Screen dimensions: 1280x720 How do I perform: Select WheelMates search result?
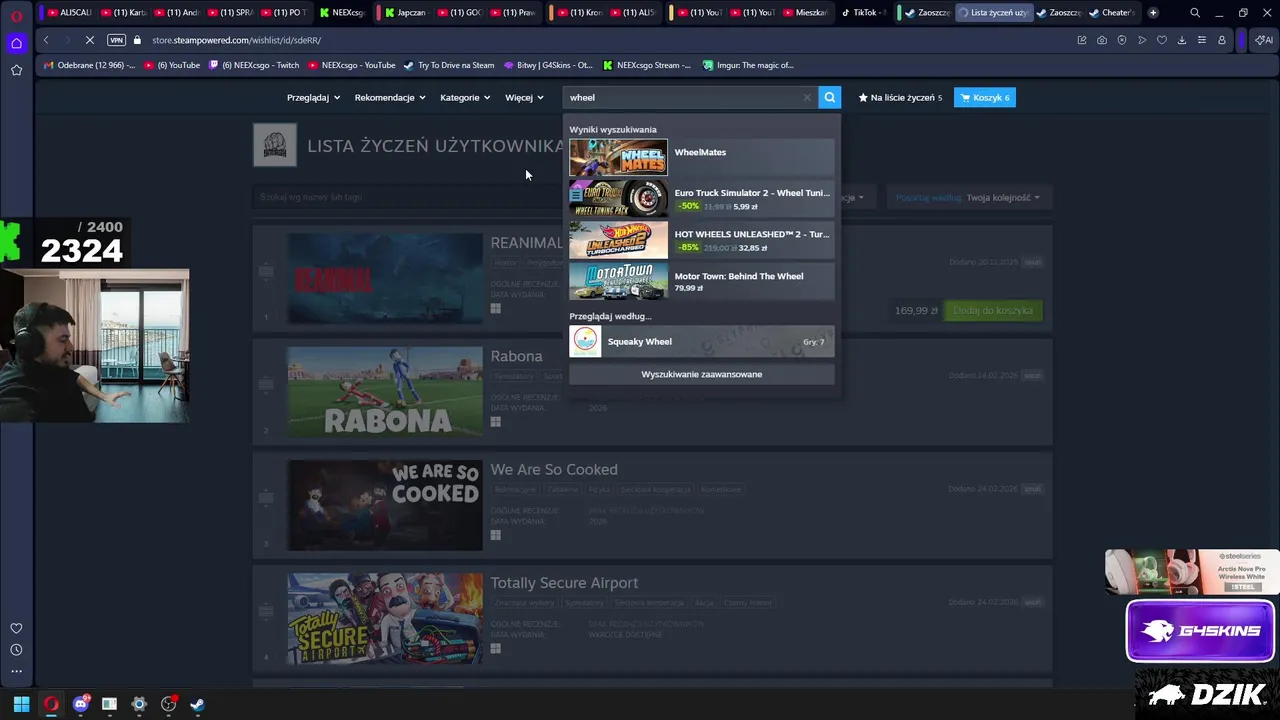[701, 157]
